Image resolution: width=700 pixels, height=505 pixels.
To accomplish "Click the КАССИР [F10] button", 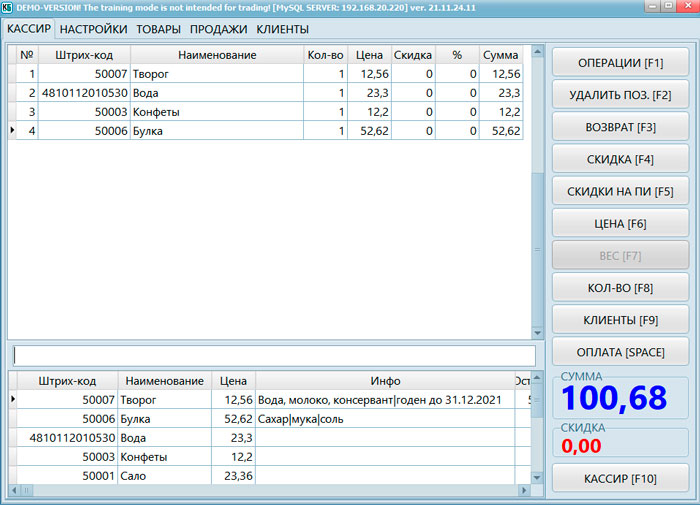I will [x=621, y=479].
